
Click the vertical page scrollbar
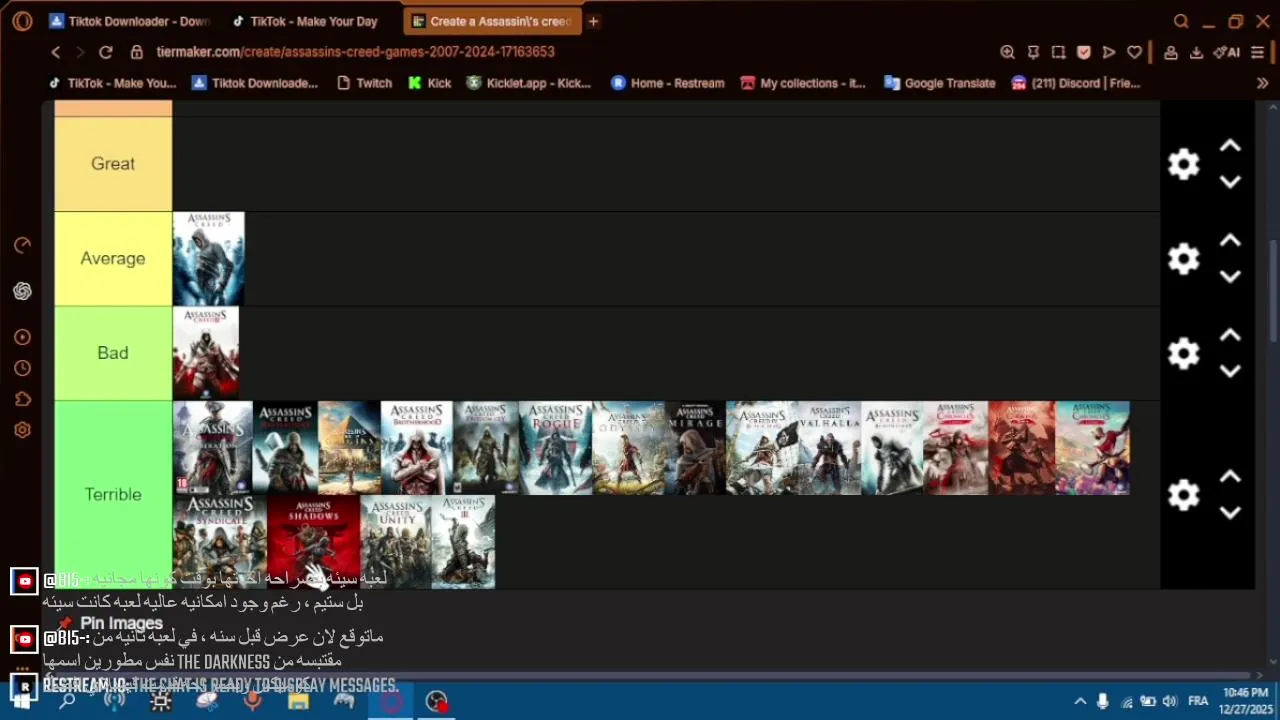point(1272,290)
